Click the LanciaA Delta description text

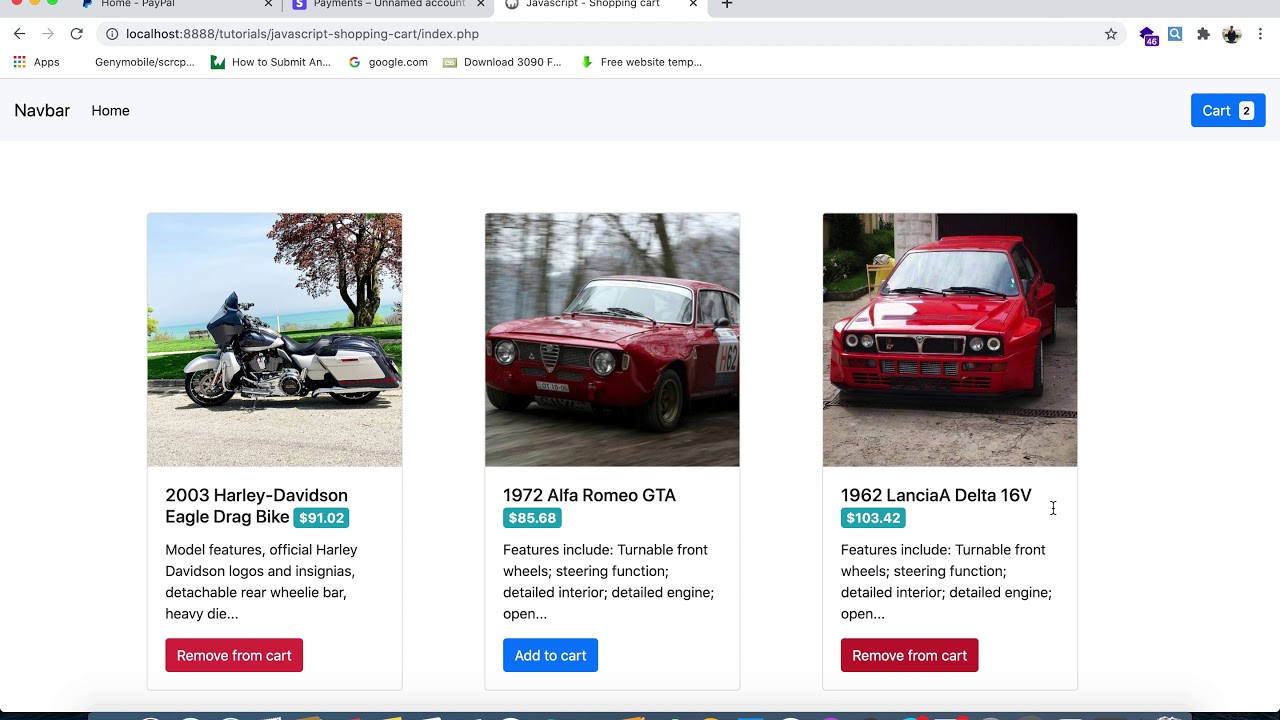coord(946,581)
